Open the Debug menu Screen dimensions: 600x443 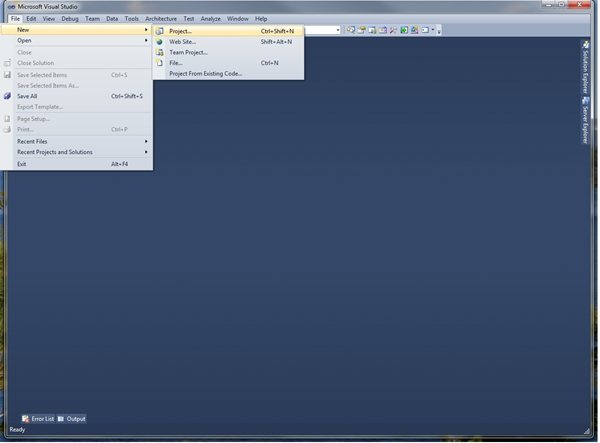pyautogui.click(x=70, y=19)
